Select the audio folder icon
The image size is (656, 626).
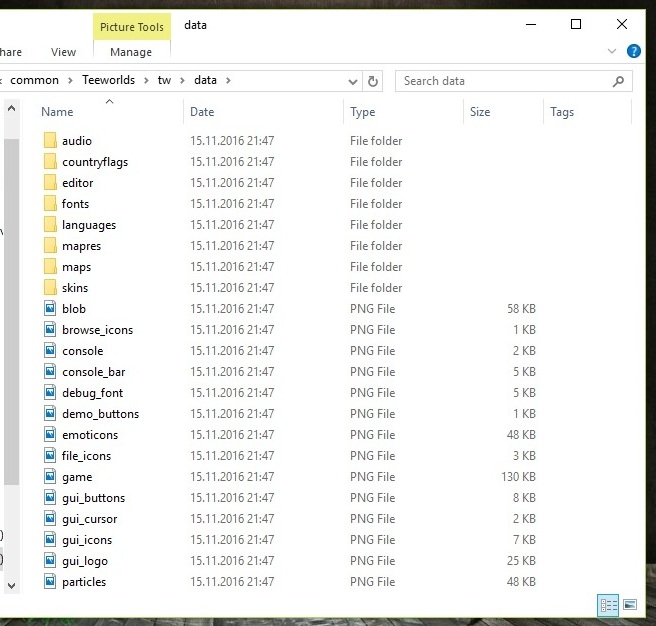click(51, 141)
